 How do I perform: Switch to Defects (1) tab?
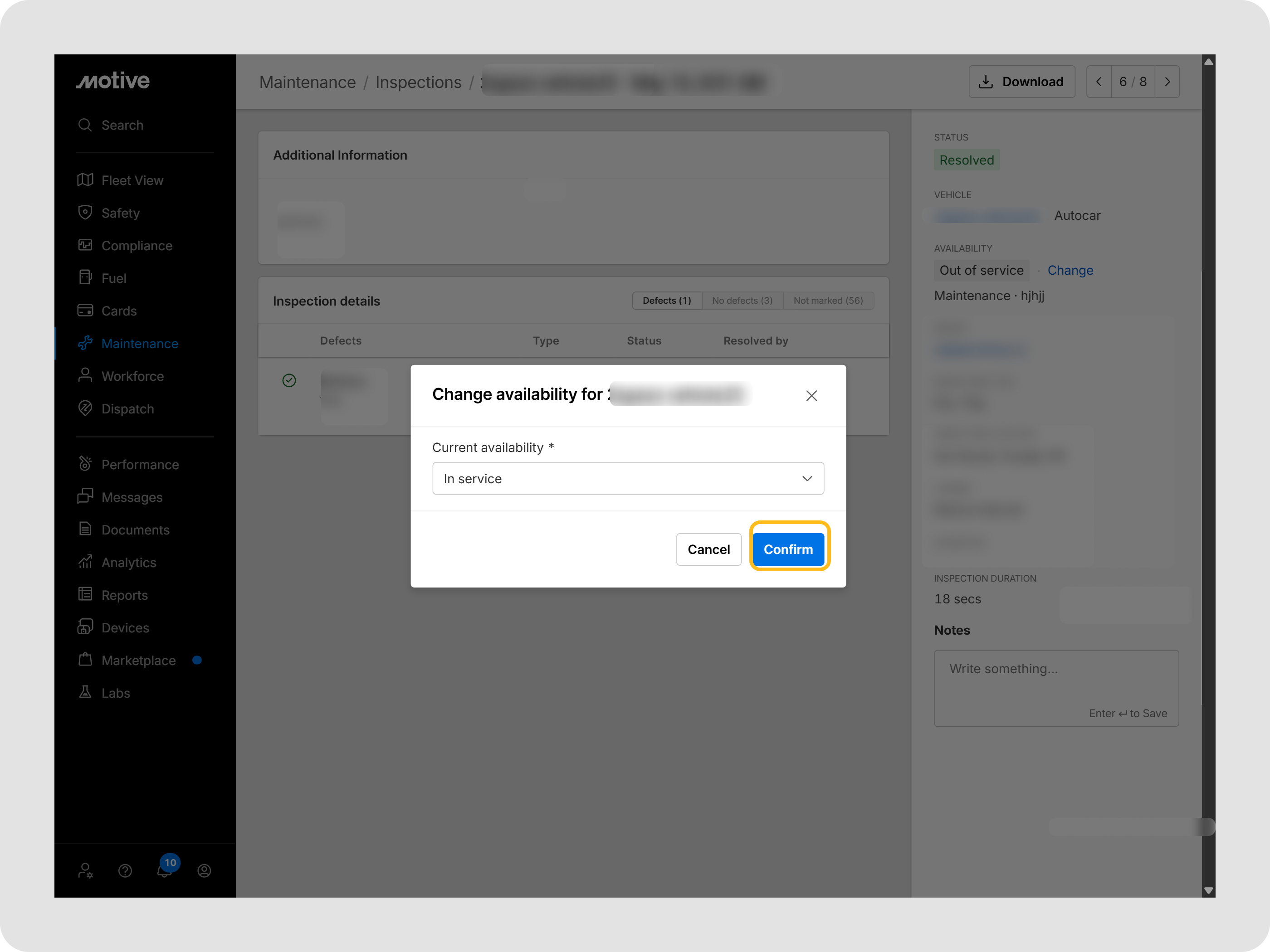tap(667, 301)
